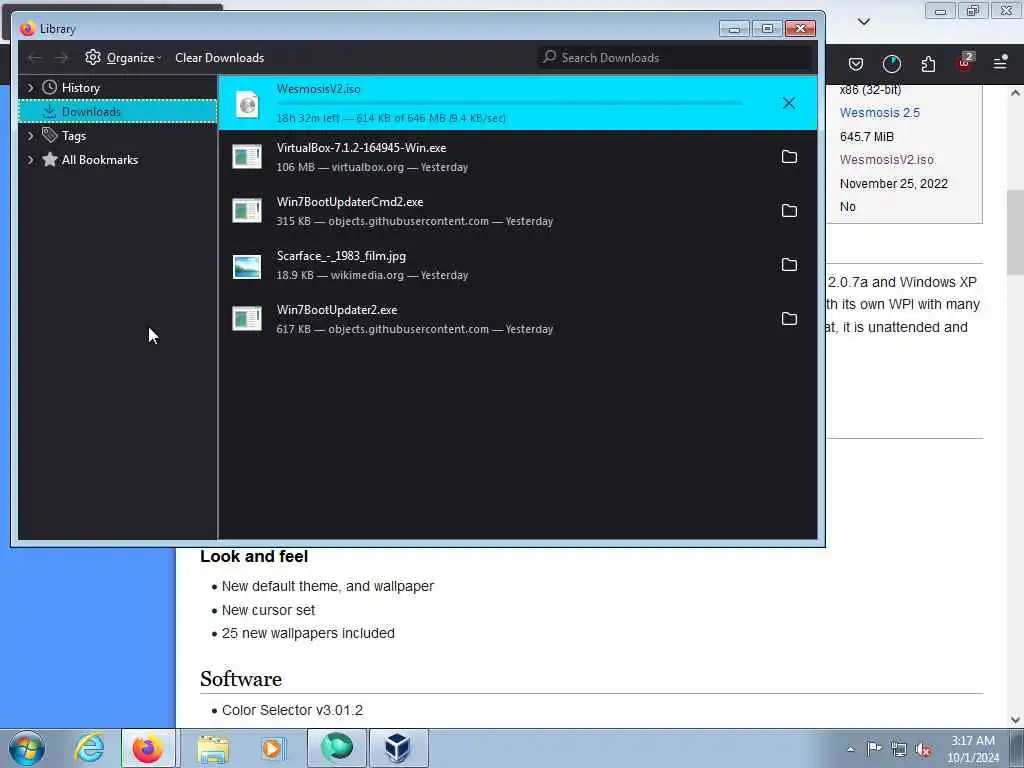Go back using Library back arrow
Screen dimensions: 1024x768
[x=35, y=58]
